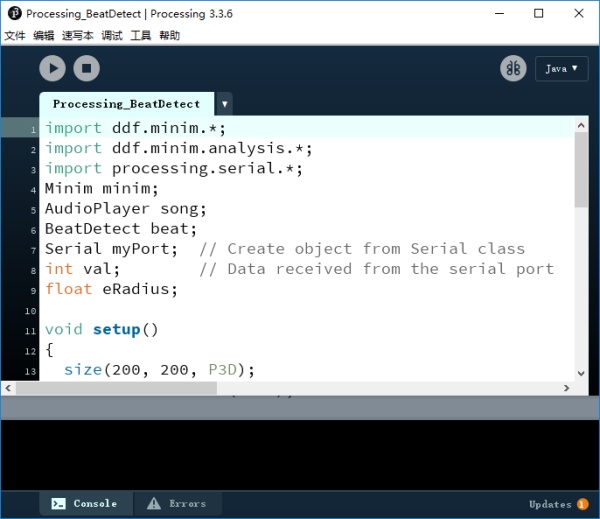Click the orange updates count badge
The image size is (600, 519).
tap(582, 504)
